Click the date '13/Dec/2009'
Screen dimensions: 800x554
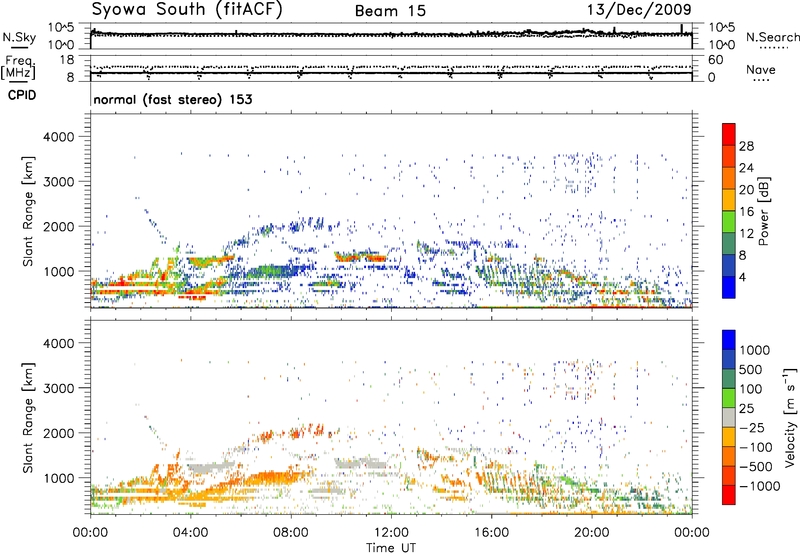(x=639, y=10)
